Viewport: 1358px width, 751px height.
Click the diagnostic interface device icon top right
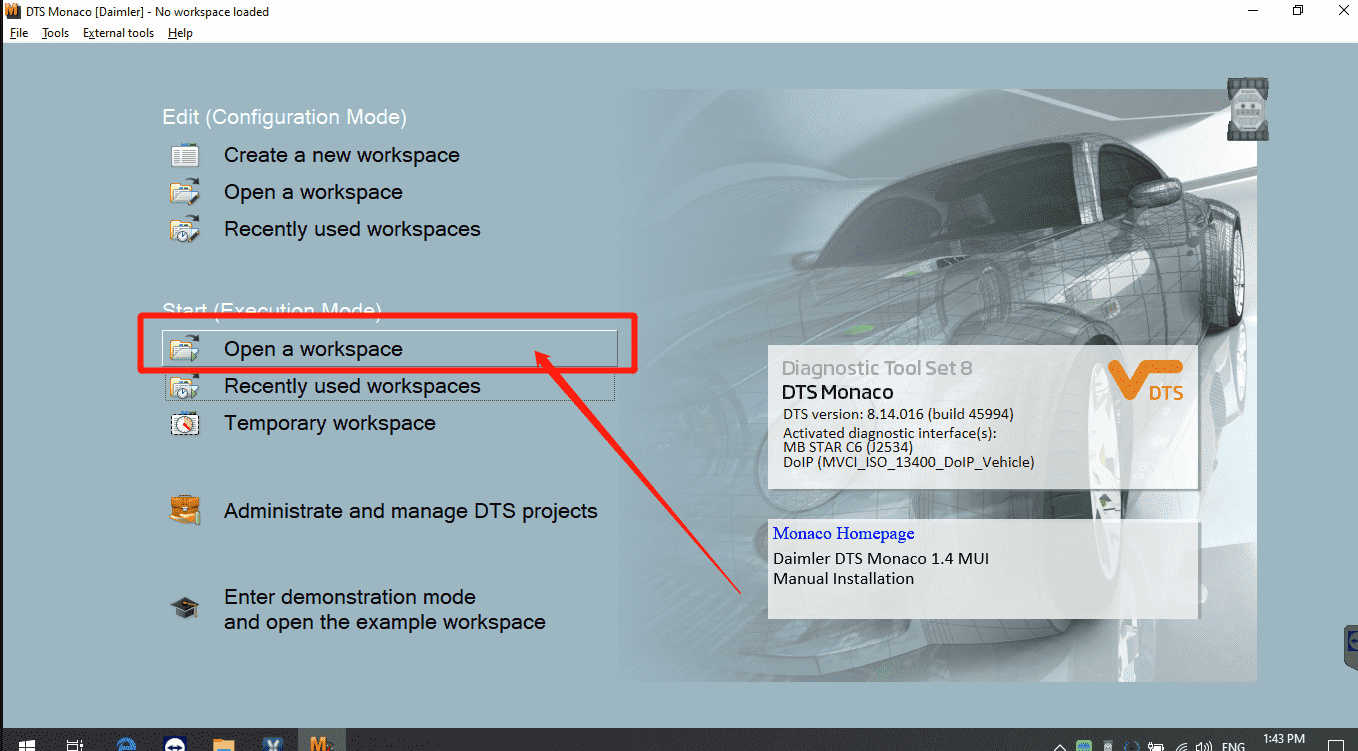click(x=1247, y=108)
